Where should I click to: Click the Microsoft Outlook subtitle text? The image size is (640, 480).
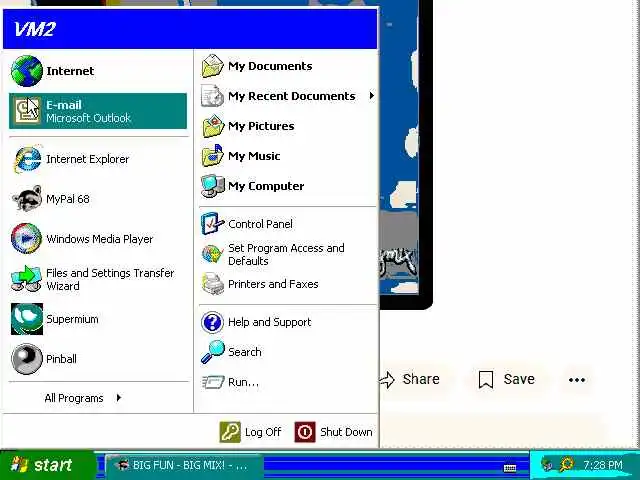click(x=88, y=118)
